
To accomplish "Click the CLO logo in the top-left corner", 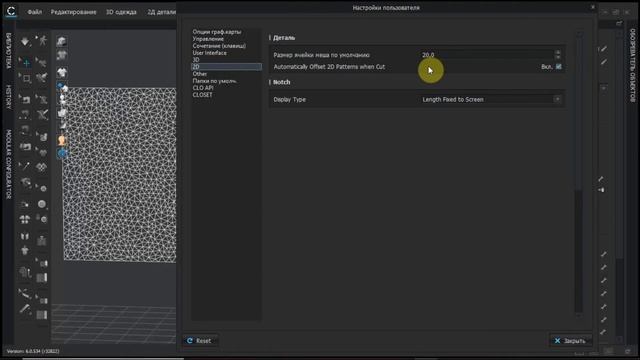I will (x=11, y=11).
